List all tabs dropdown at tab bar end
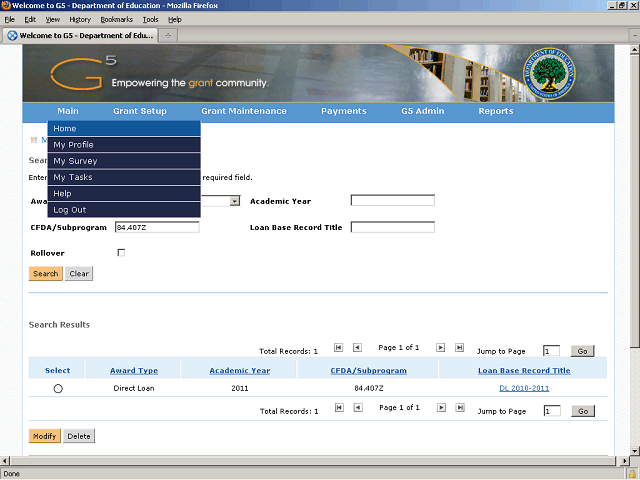The height and width of the screenshot is (480, 640). tap(635, 36)
